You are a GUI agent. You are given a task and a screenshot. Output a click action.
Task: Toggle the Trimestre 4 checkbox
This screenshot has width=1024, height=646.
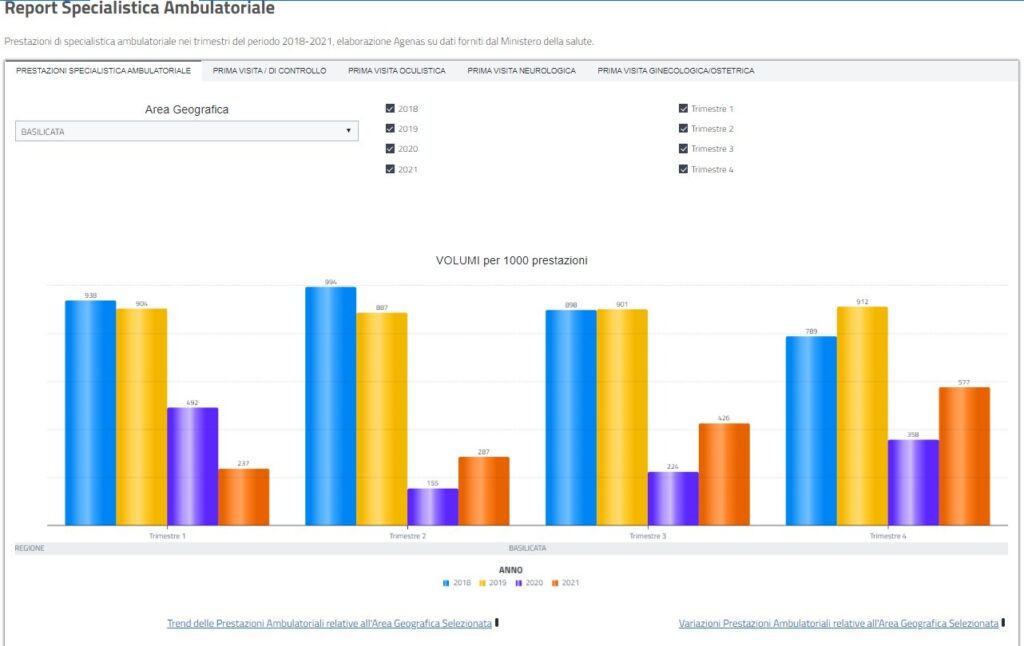[683, 169]
